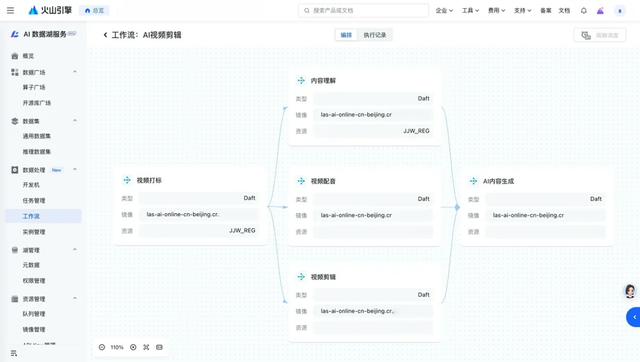Image resolution: width=640 pixels, height=362 pixels.
Task: Click the fit-to-view icon in canvas toolbar
Action: [146, 347]
